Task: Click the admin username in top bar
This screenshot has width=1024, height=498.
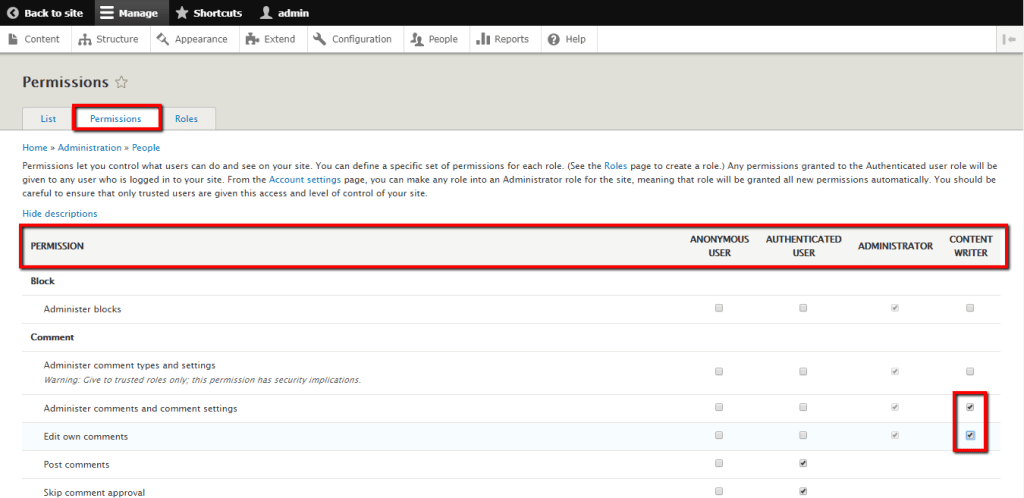Action: pos(293,13)
